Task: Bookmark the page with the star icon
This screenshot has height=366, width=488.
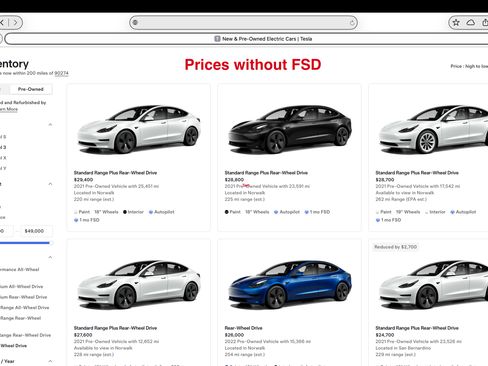Action: [456, 23]
